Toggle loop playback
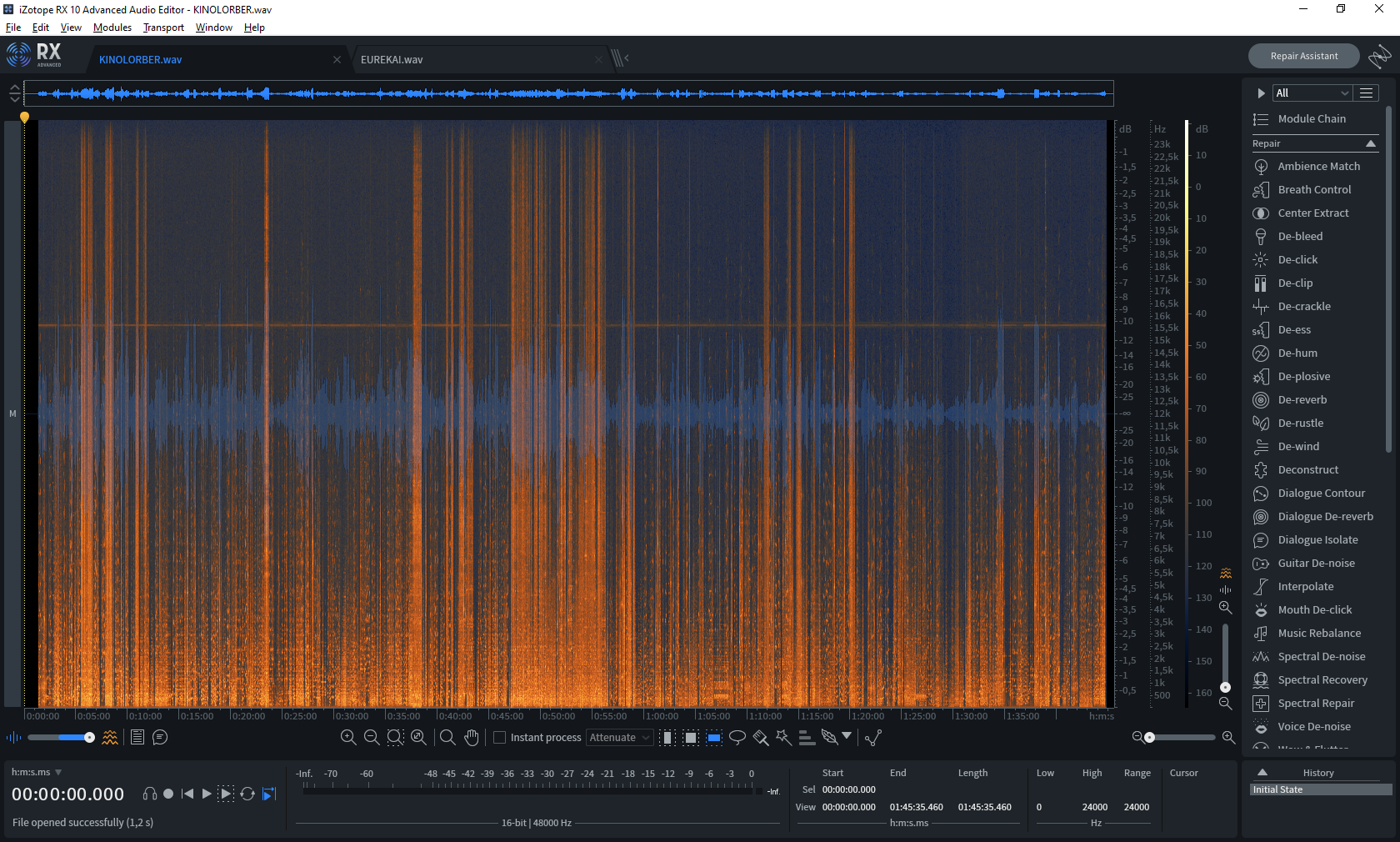Screen dimensions: 1400x842 point(247,794)
